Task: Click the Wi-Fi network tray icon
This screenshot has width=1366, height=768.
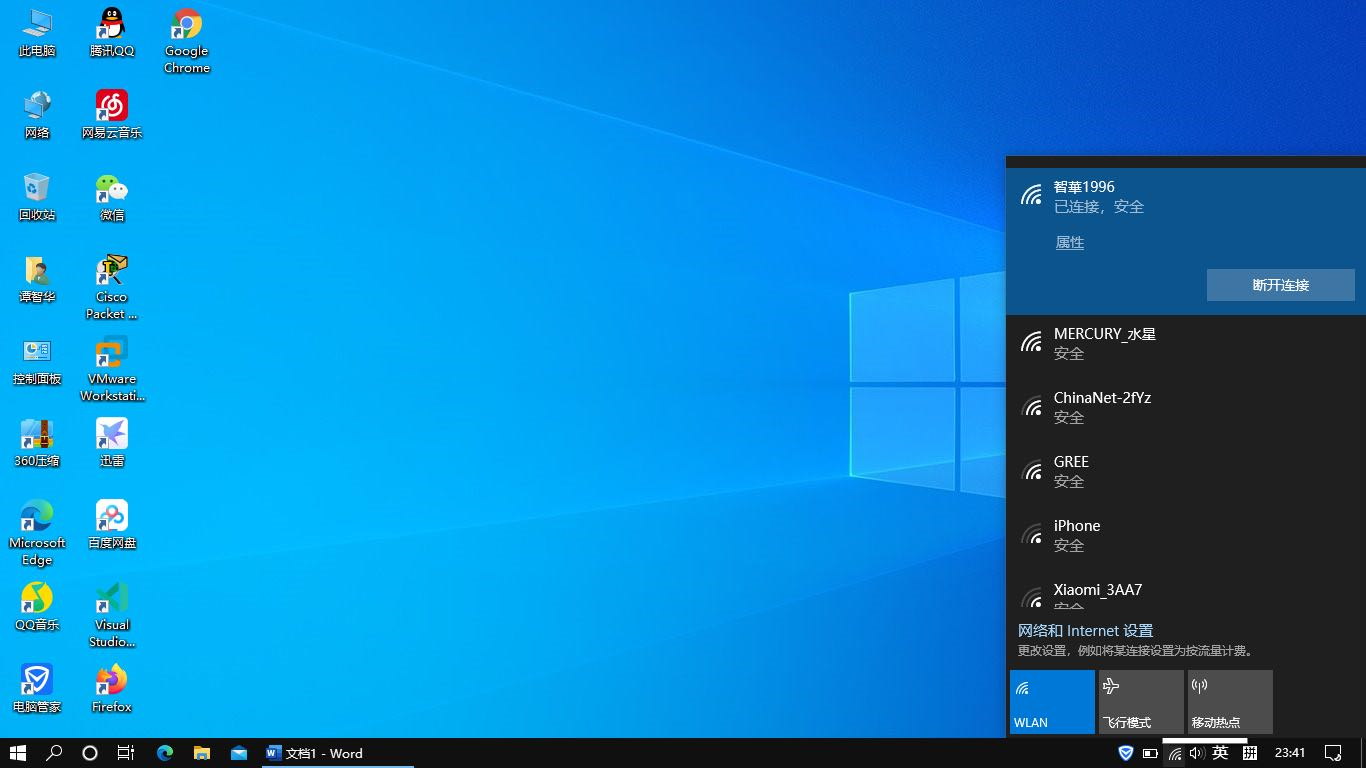Action: click(1175, 753)
